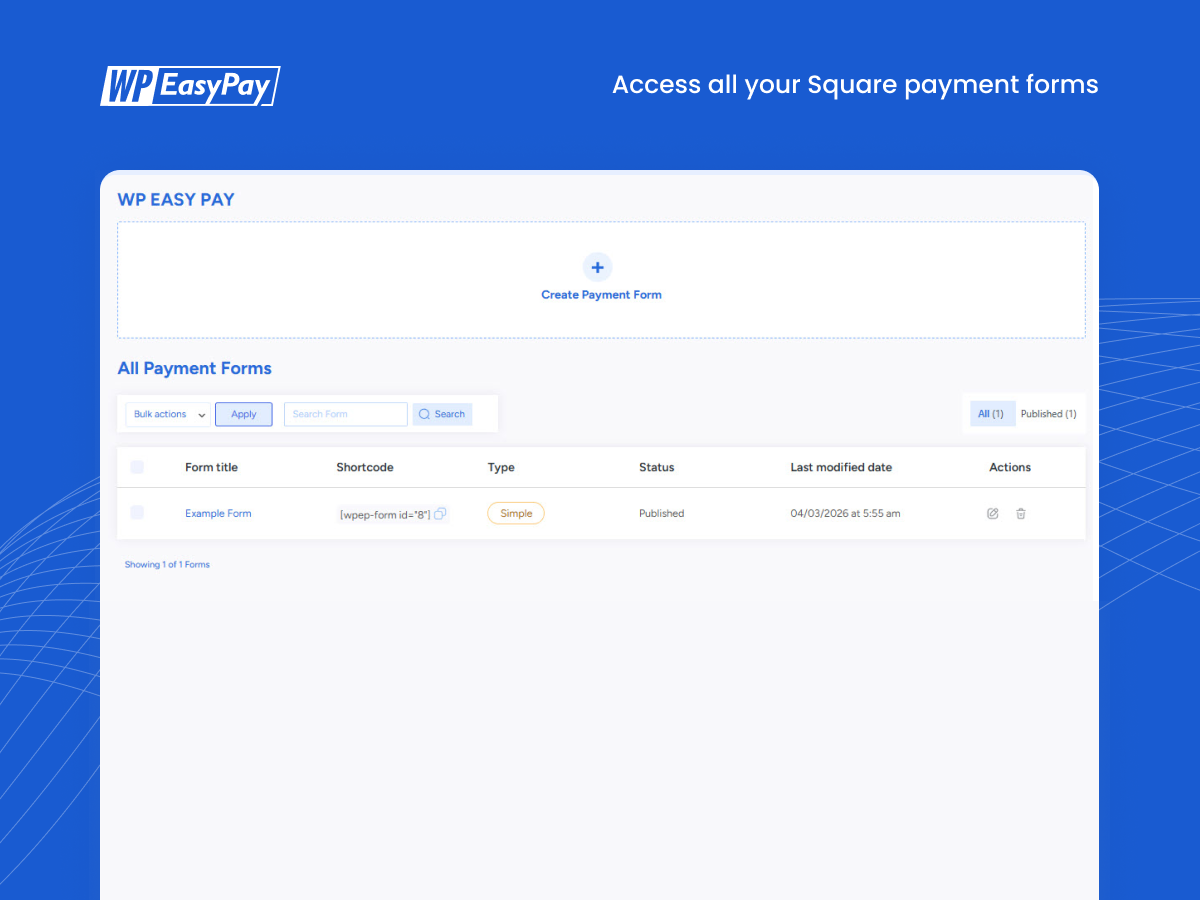Delete Example Form using the trash icon

(x=1021, y=513)
